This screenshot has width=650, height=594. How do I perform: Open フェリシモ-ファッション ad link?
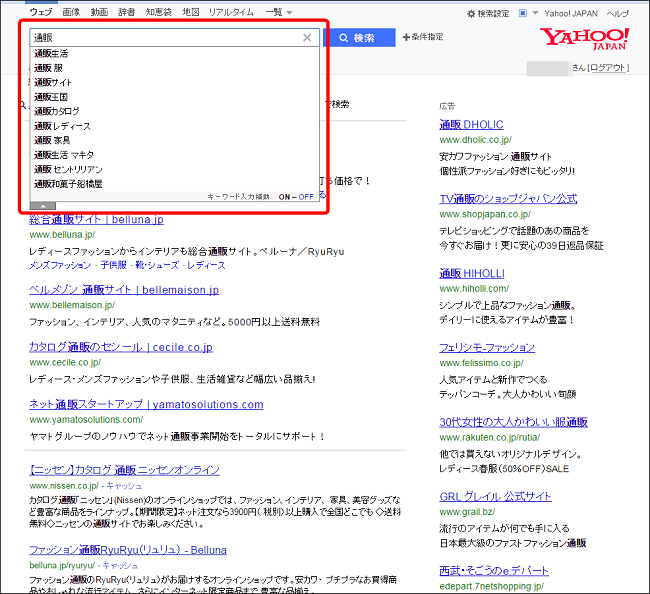tap(487, 347)
